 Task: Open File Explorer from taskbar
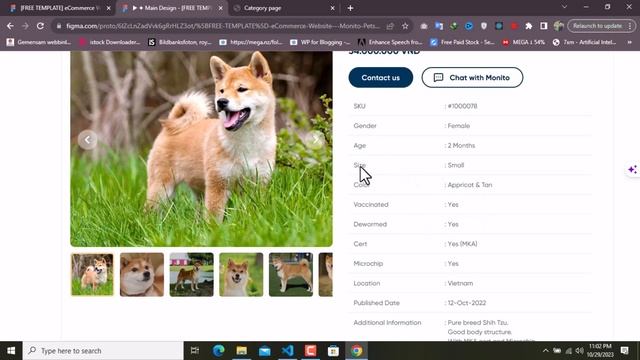[241, 351]
